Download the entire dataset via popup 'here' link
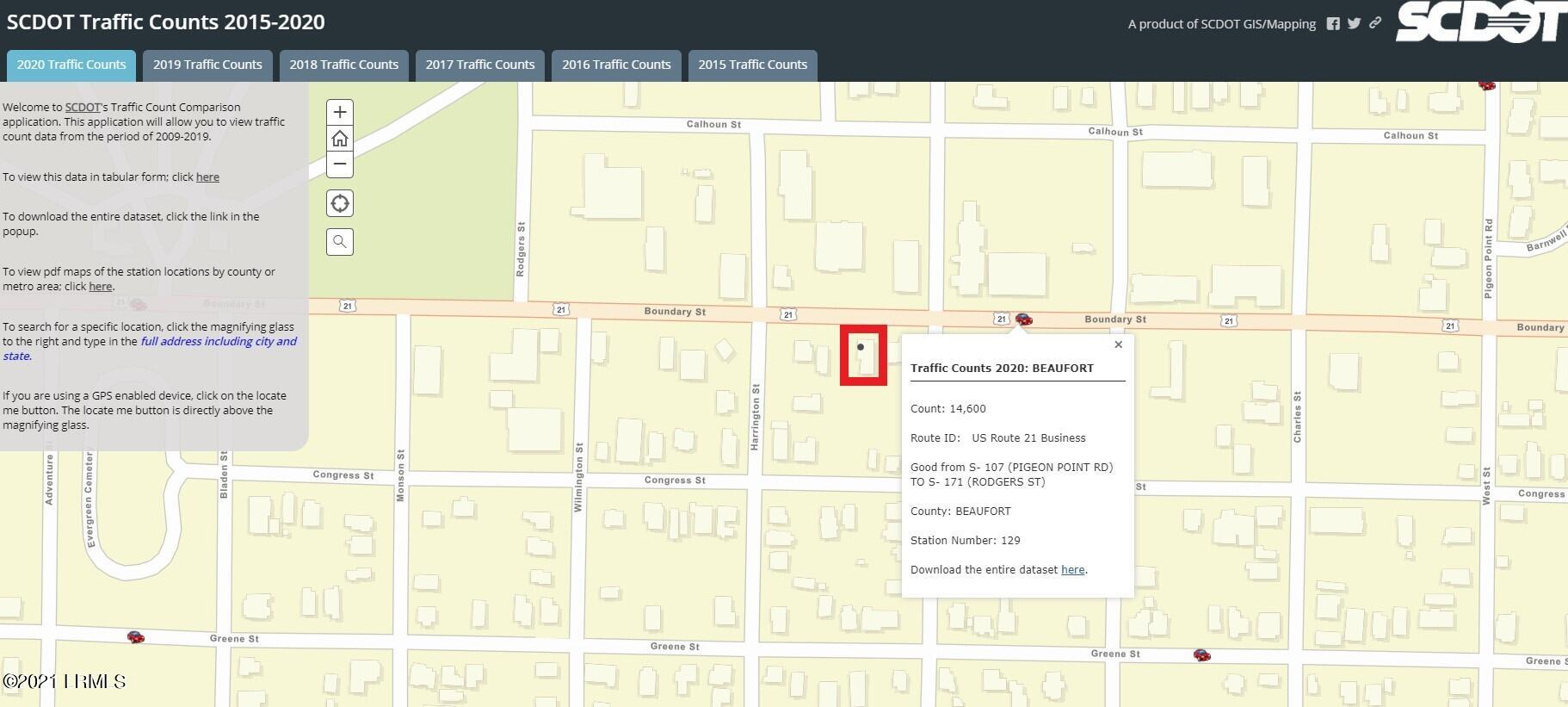Screen dimensions: 1568x707 coord(1072,570)
